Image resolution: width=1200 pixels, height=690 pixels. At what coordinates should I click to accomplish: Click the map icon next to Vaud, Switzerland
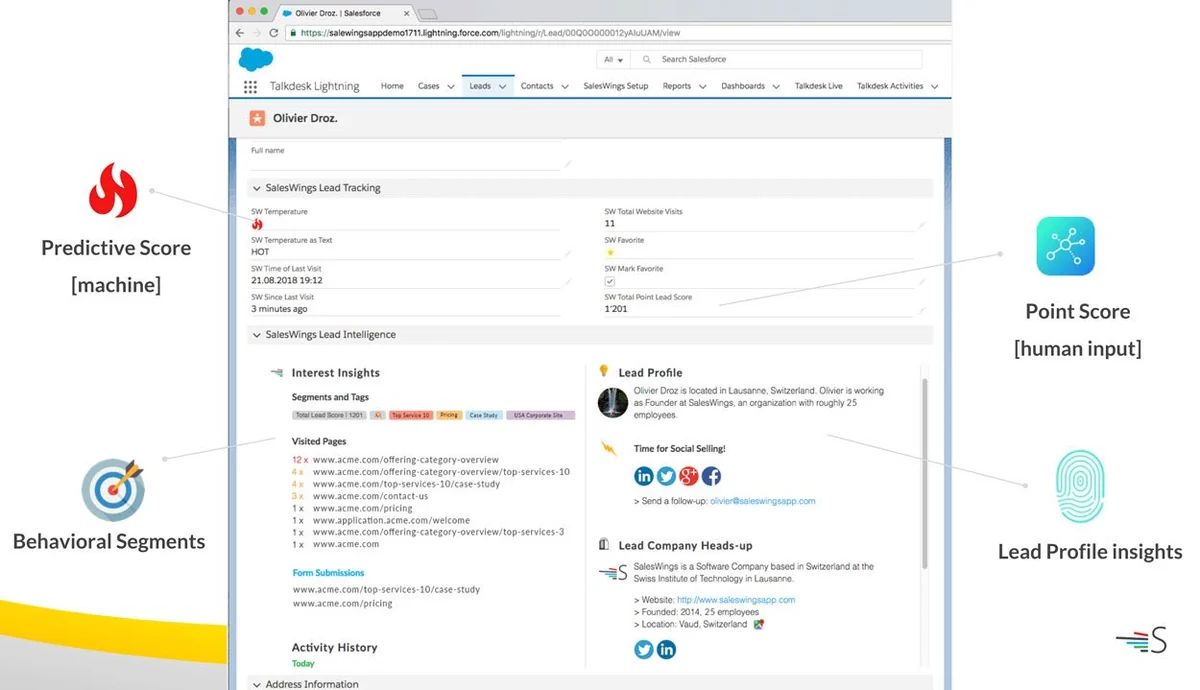pos(759,624)
